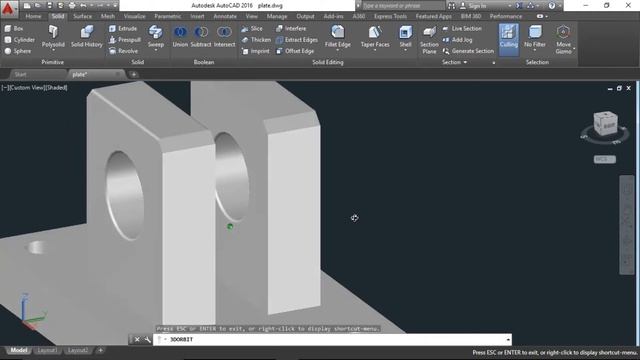The width and height of the screenshot is (640, 360).
Task: Select the Shell tool
Action: (405, 36)
